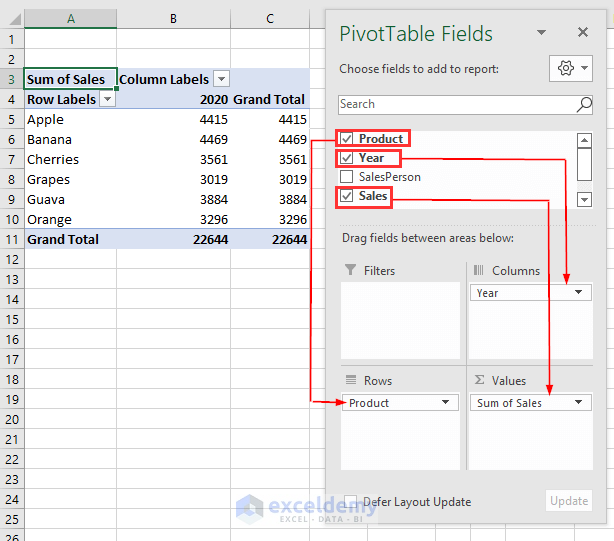Open the Year field dropdown in Columns

(x=578, y=293)
